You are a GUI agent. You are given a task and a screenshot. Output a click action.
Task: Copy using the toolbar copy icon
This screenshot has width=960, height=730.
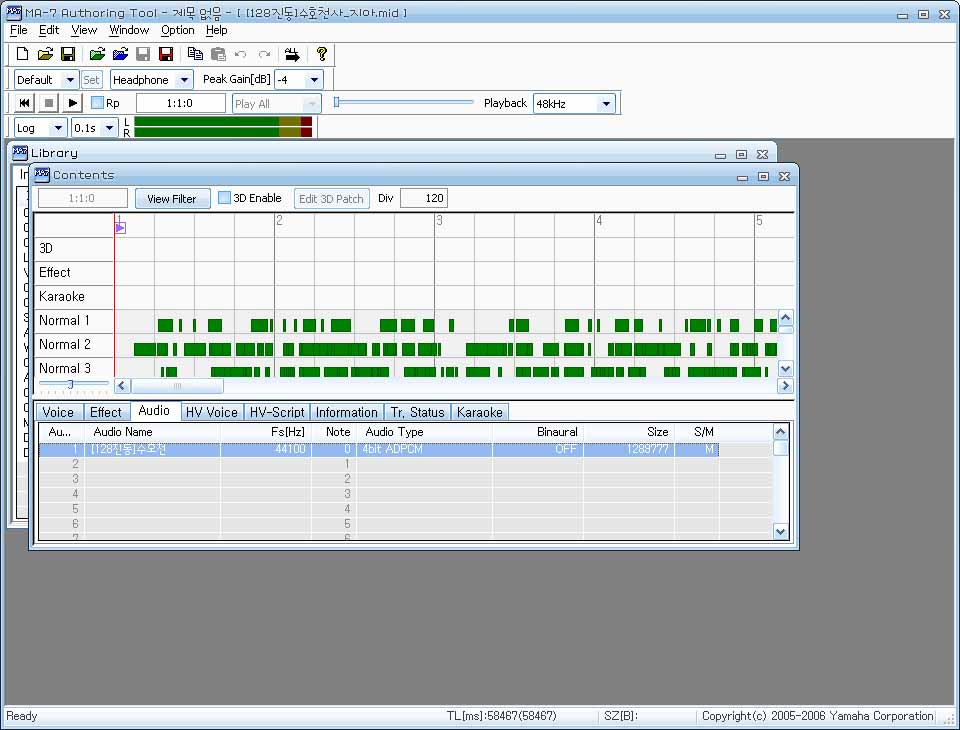[x=195, y=54]
